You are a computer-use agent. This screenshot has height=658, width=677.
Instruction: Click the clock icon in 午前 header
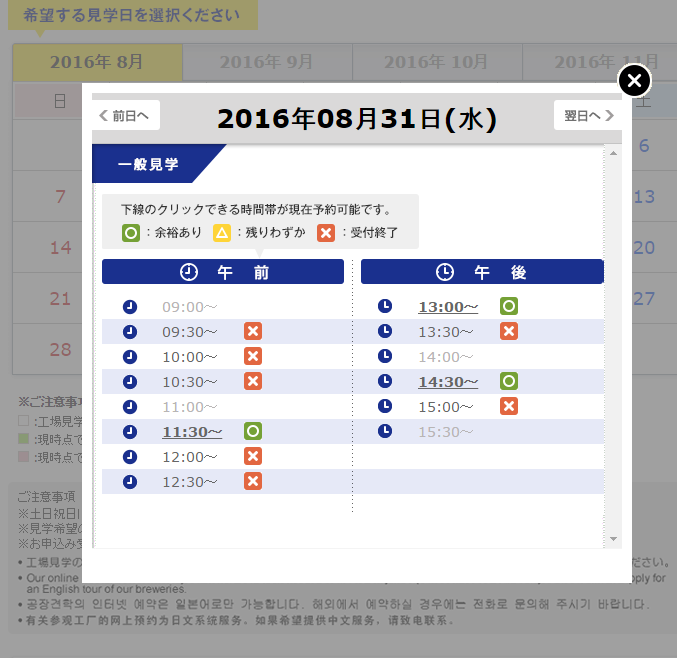(x=189, y=272)
